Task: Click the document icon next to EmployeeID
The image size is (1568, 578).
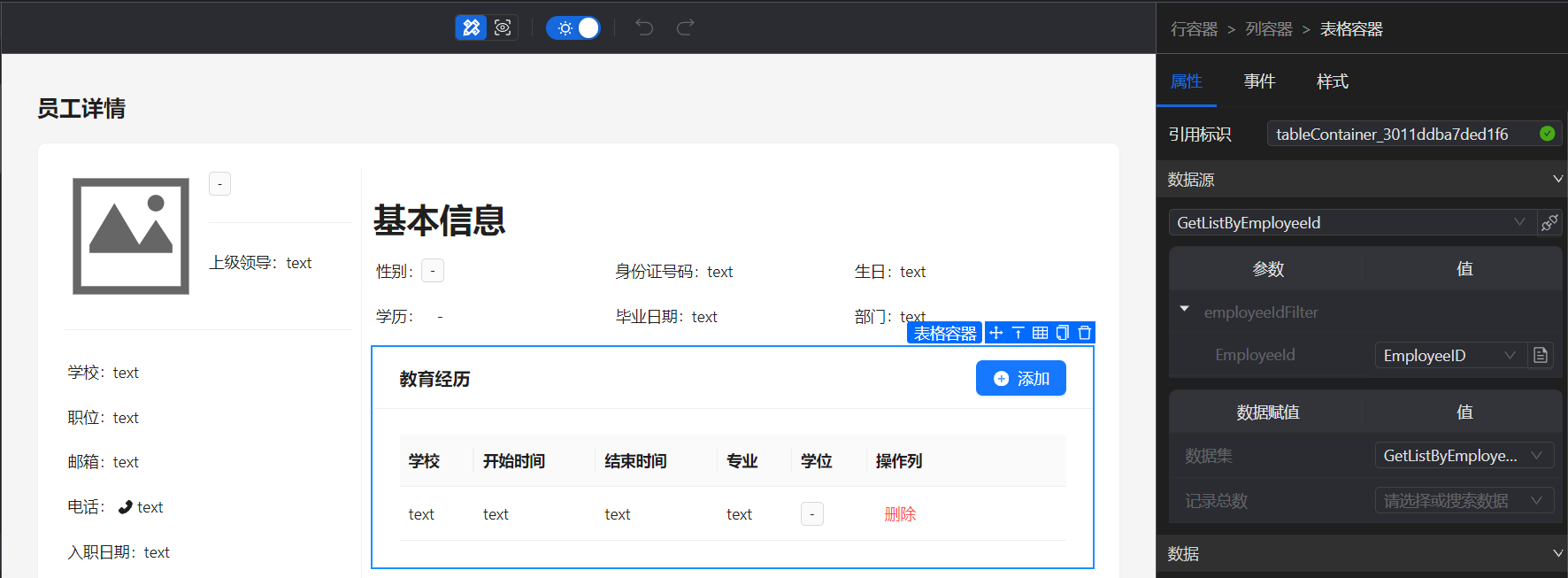Action: point(1541,355)
